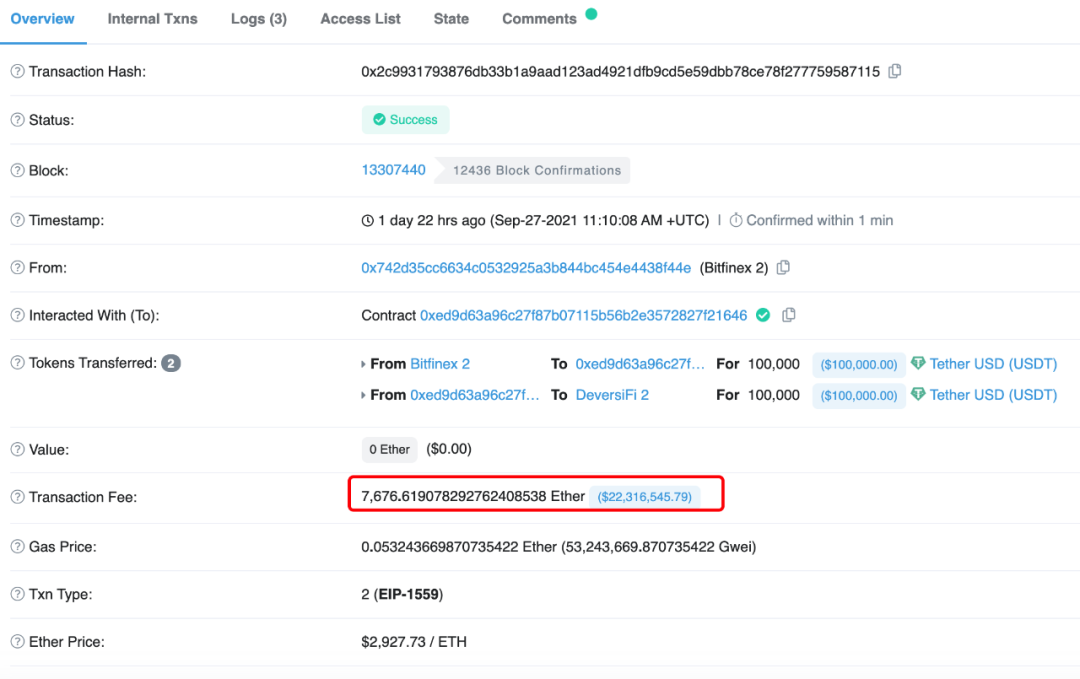This screenshot has width=1080, height=679.
Task: Expand the transfer row to DeversiFi 2
Action: [x=363, y=395]
